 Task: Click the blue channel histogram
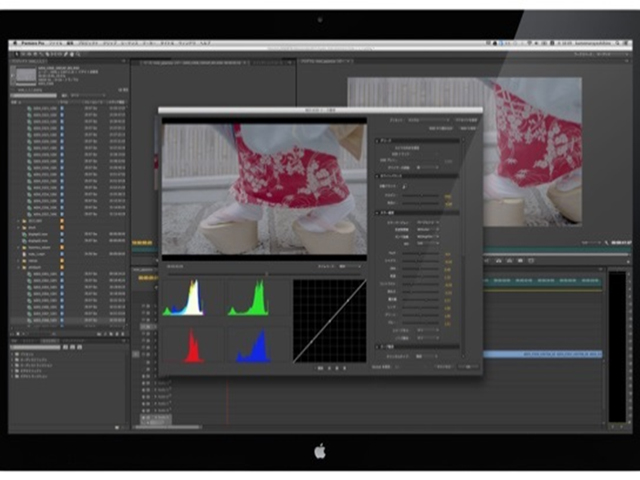pos(249,344)
